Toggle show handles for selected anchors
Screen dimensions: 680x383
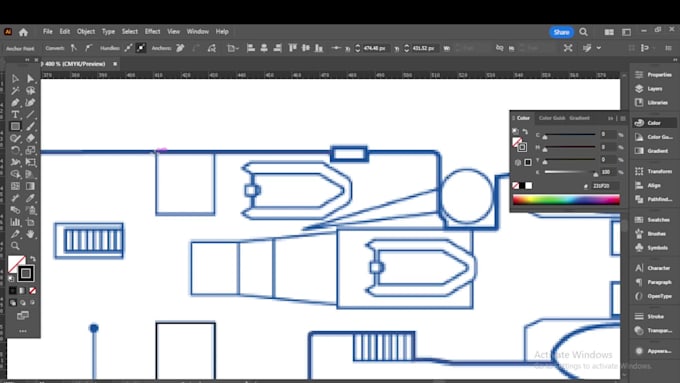click(x=128, y=48)
